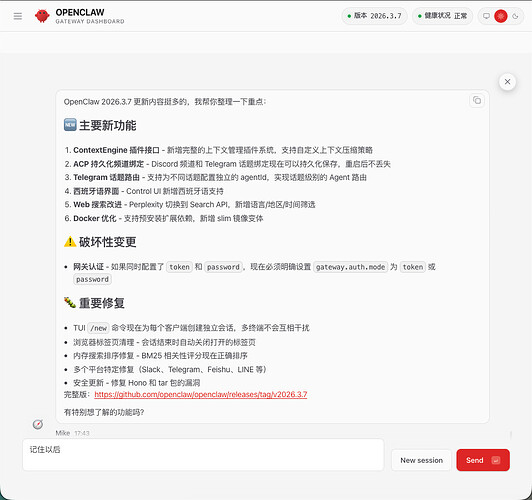
Task: Click the Mike sender name label
Action: (63, 433)
